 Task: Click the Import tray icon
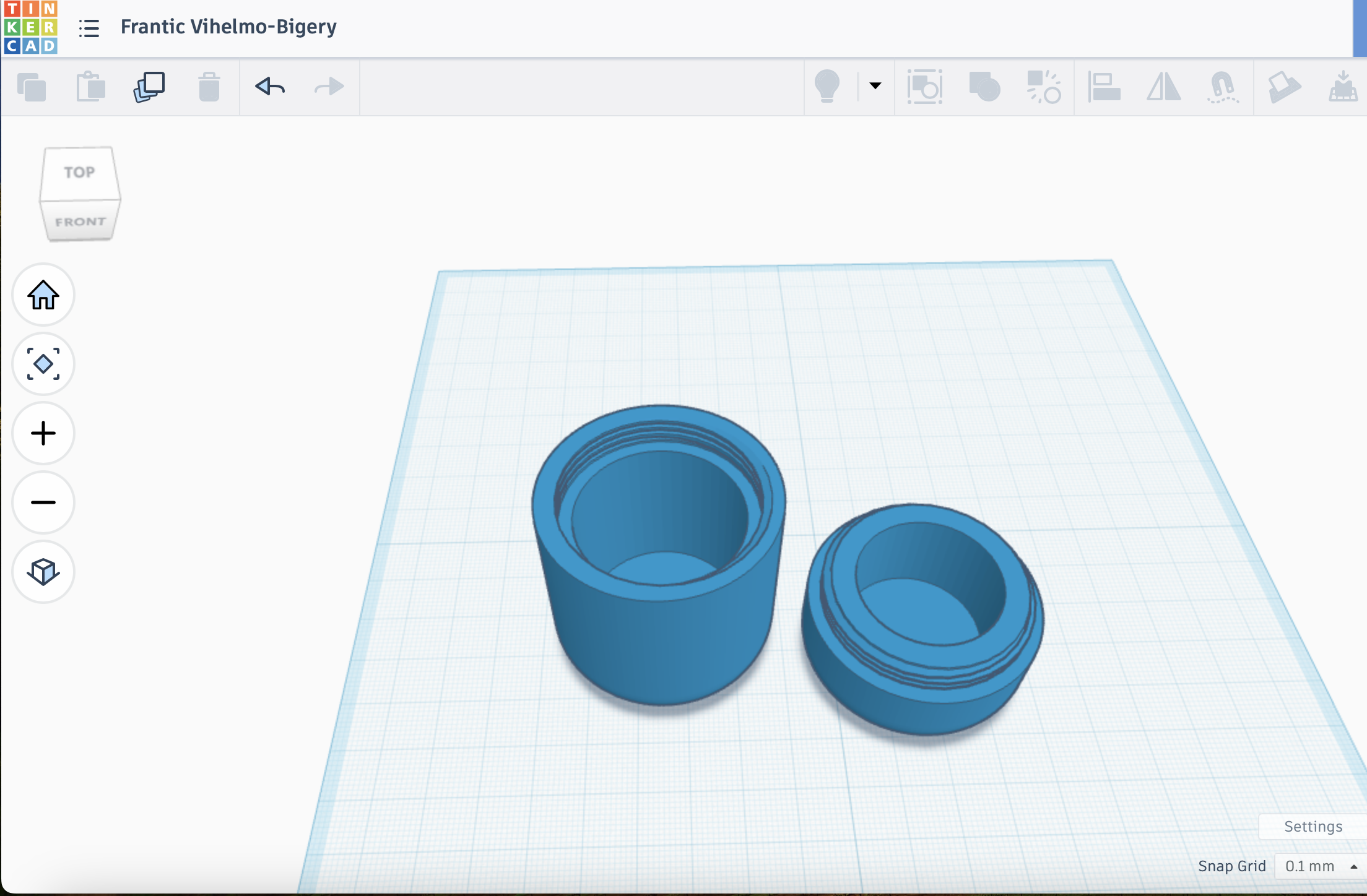point(1343,86)
